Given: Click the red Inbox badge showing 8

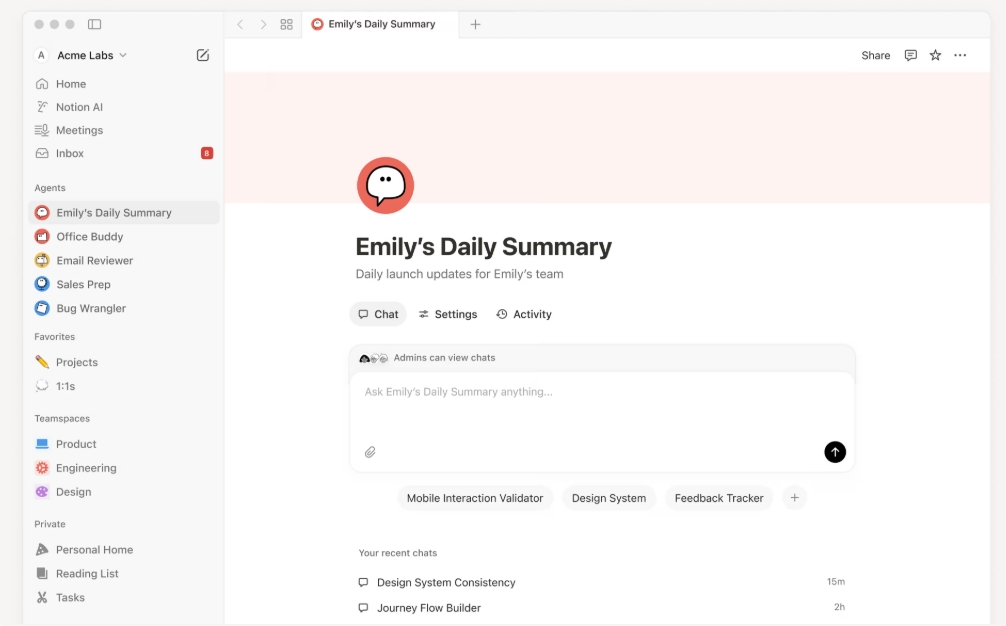Looking at the screenshot, I should 207,153.
